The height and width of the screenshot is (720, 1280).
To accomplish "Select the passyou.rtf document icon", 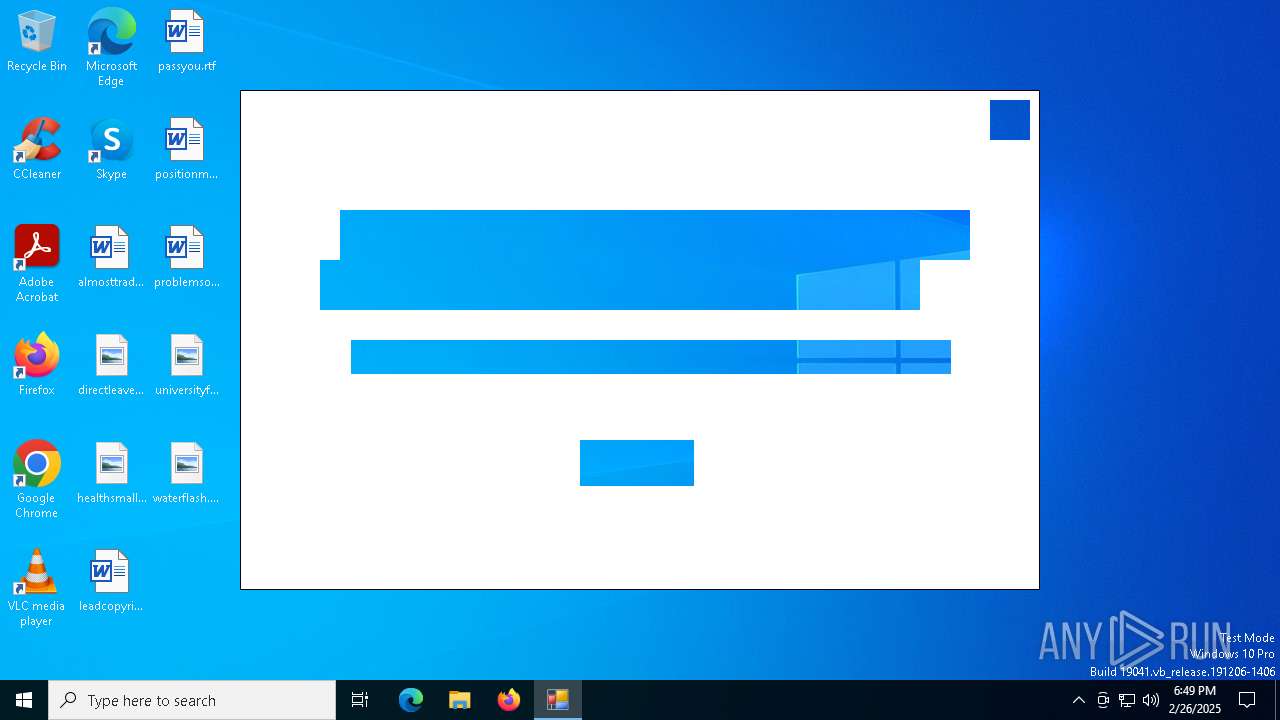I will click(x=186, y=42).
